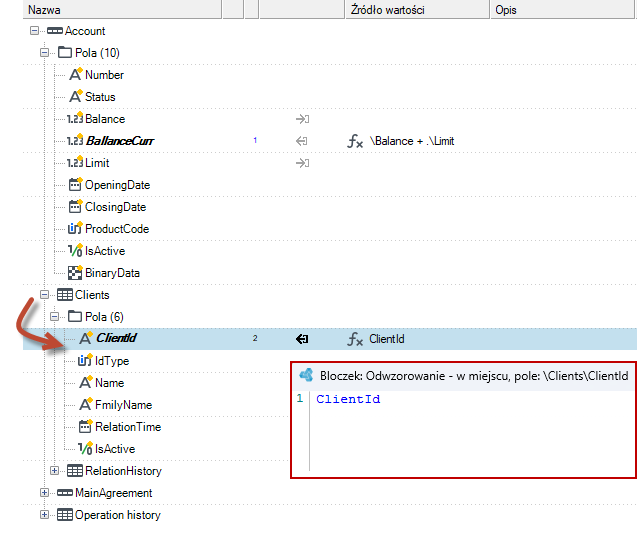This screenshot has width=637, height=558.
Task: Click the text-type icon beside ClientId
Action: point(86,338)
